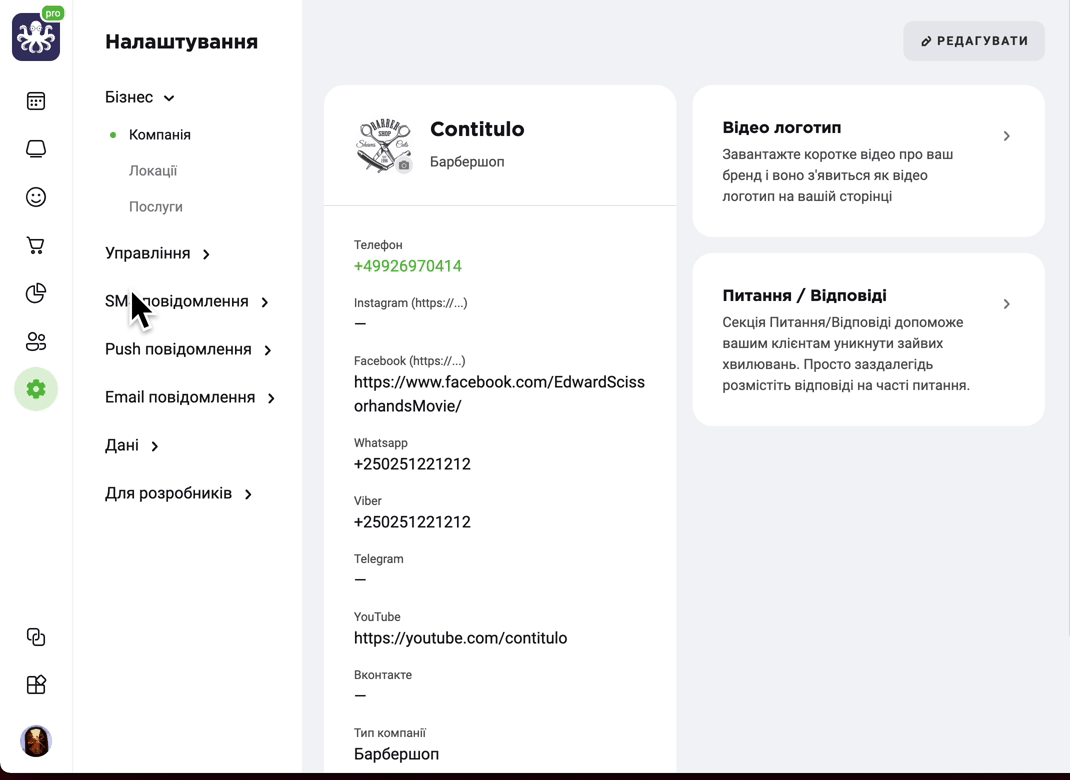Click the РЕДАГУВАТИ edit button
The image size is (1070, 780).
tap(974, 41)
